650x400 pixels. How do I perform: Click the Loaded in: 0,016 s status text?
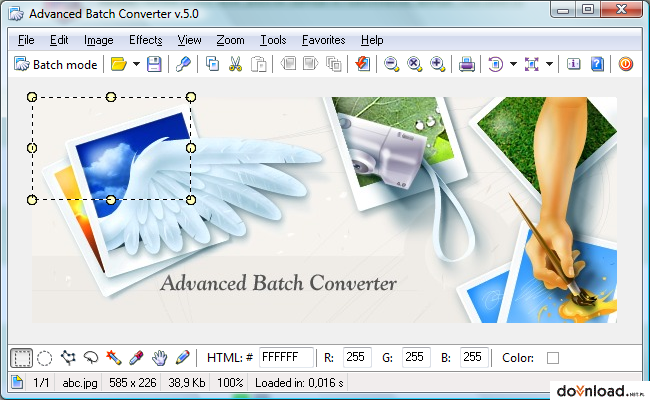(299, 383)
